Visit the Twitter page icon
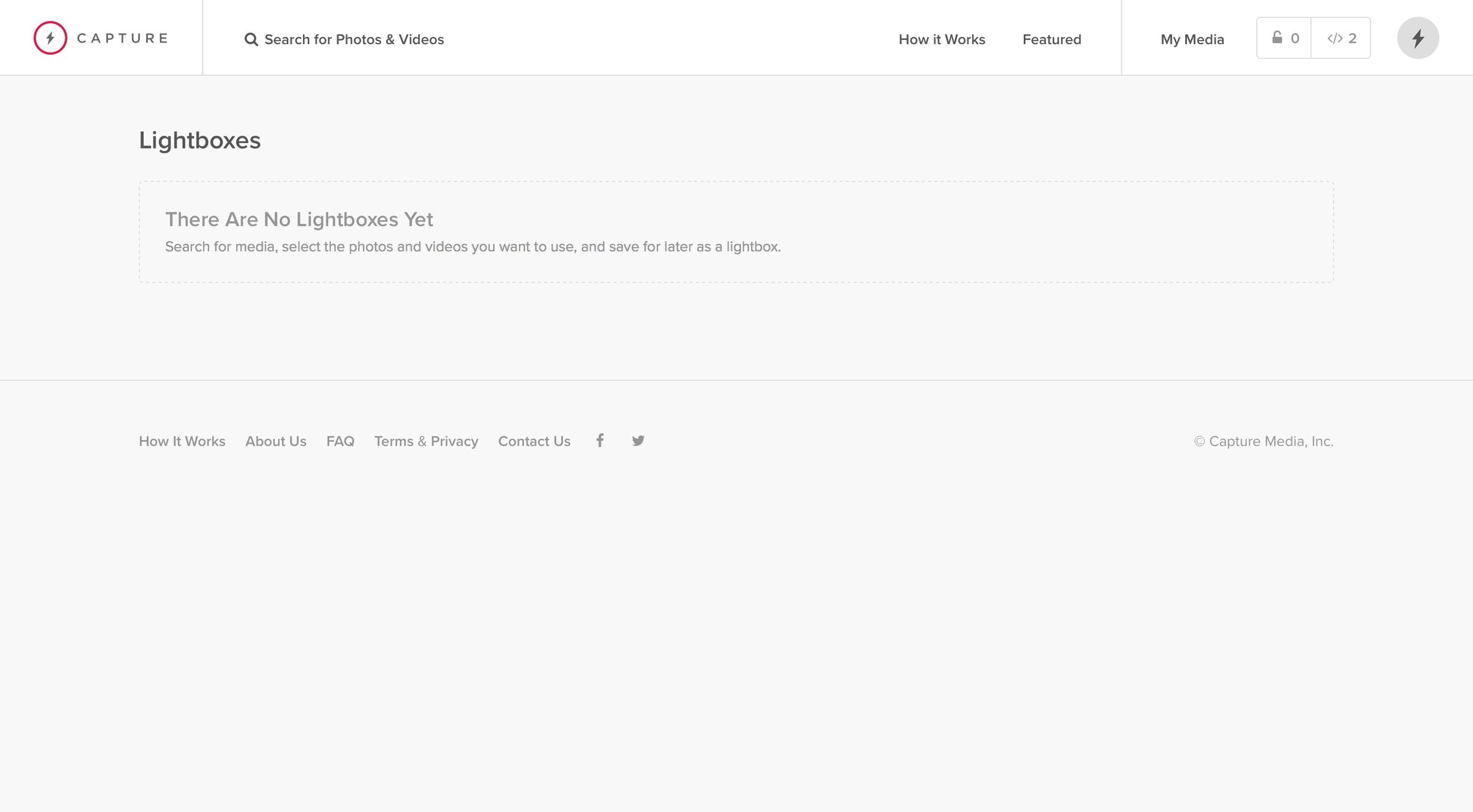 point(638,441)
